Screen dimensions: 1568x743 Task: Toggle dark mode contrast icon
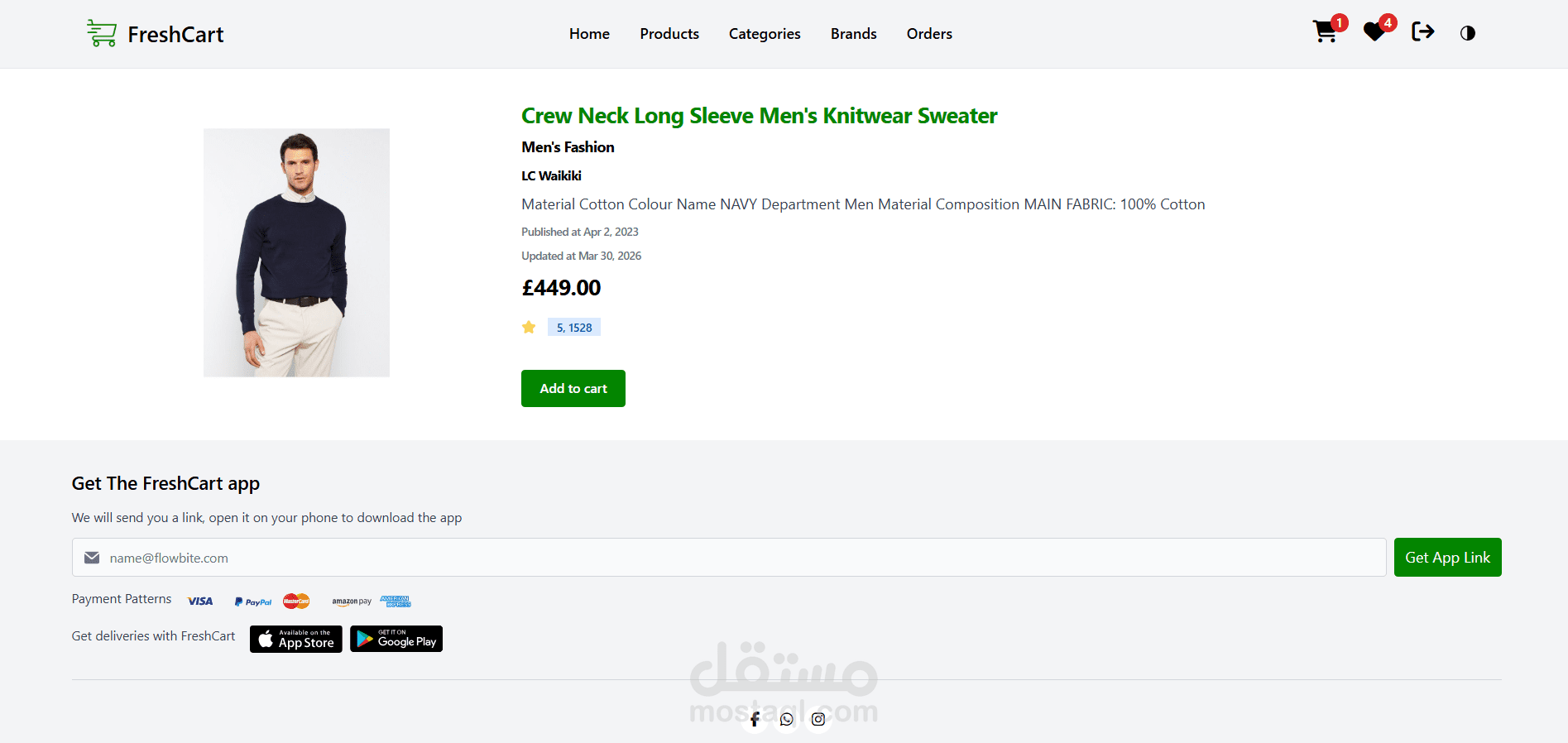(x=1468, y=33)
